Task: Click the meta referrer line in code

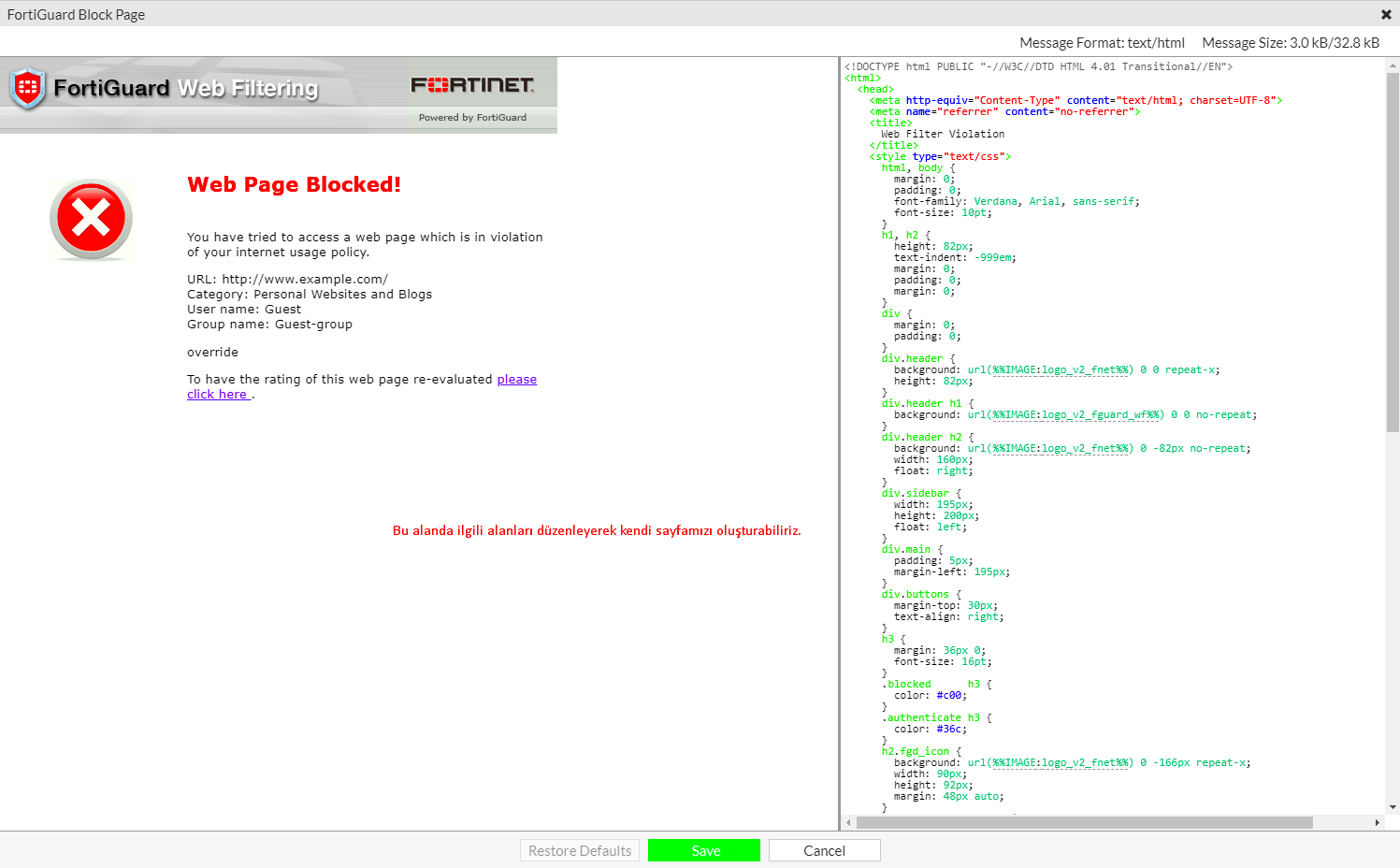Action: click(x=1004, y=111)
